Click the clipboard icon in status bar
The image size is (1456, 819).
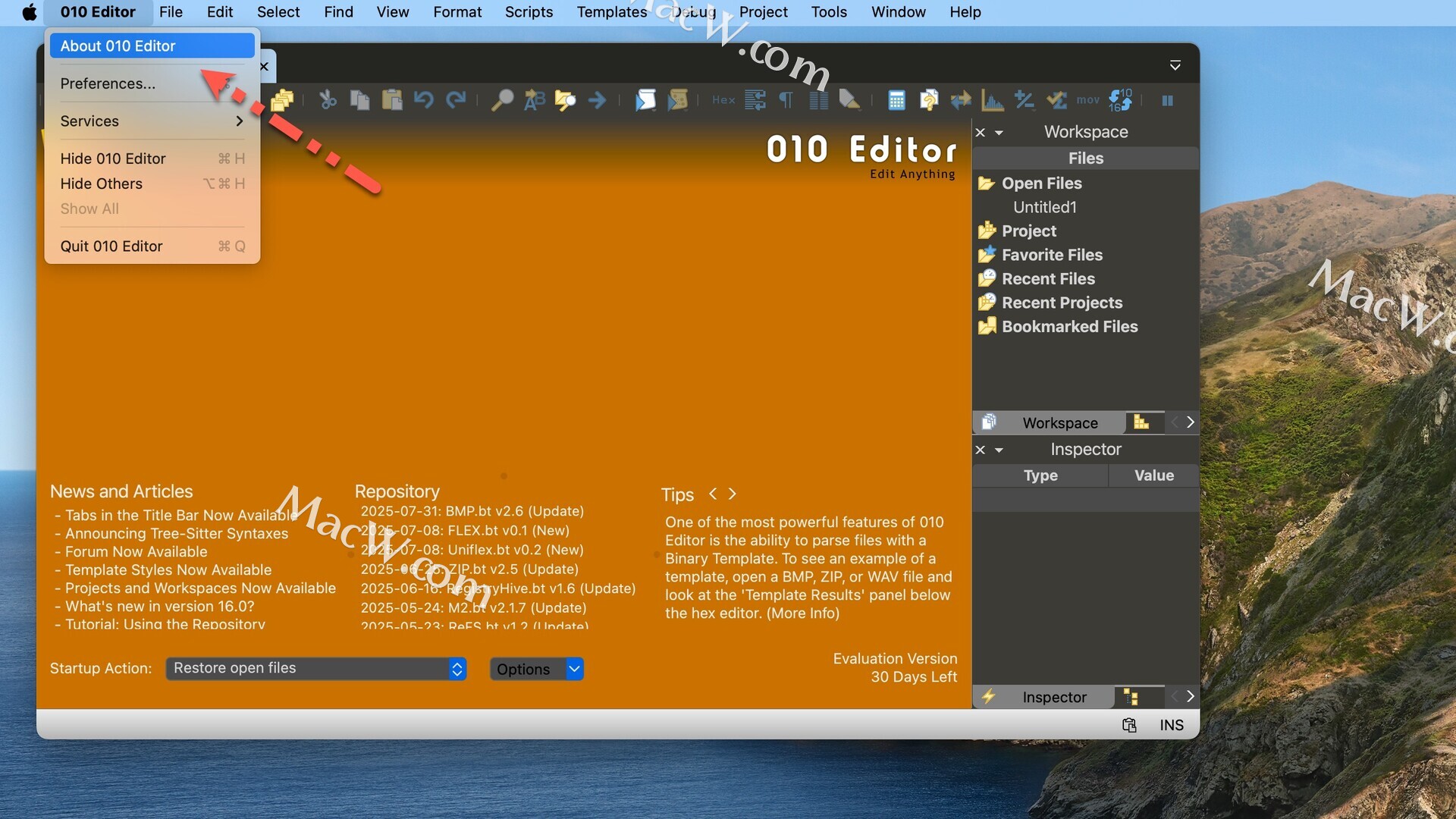click(1129, 726)
